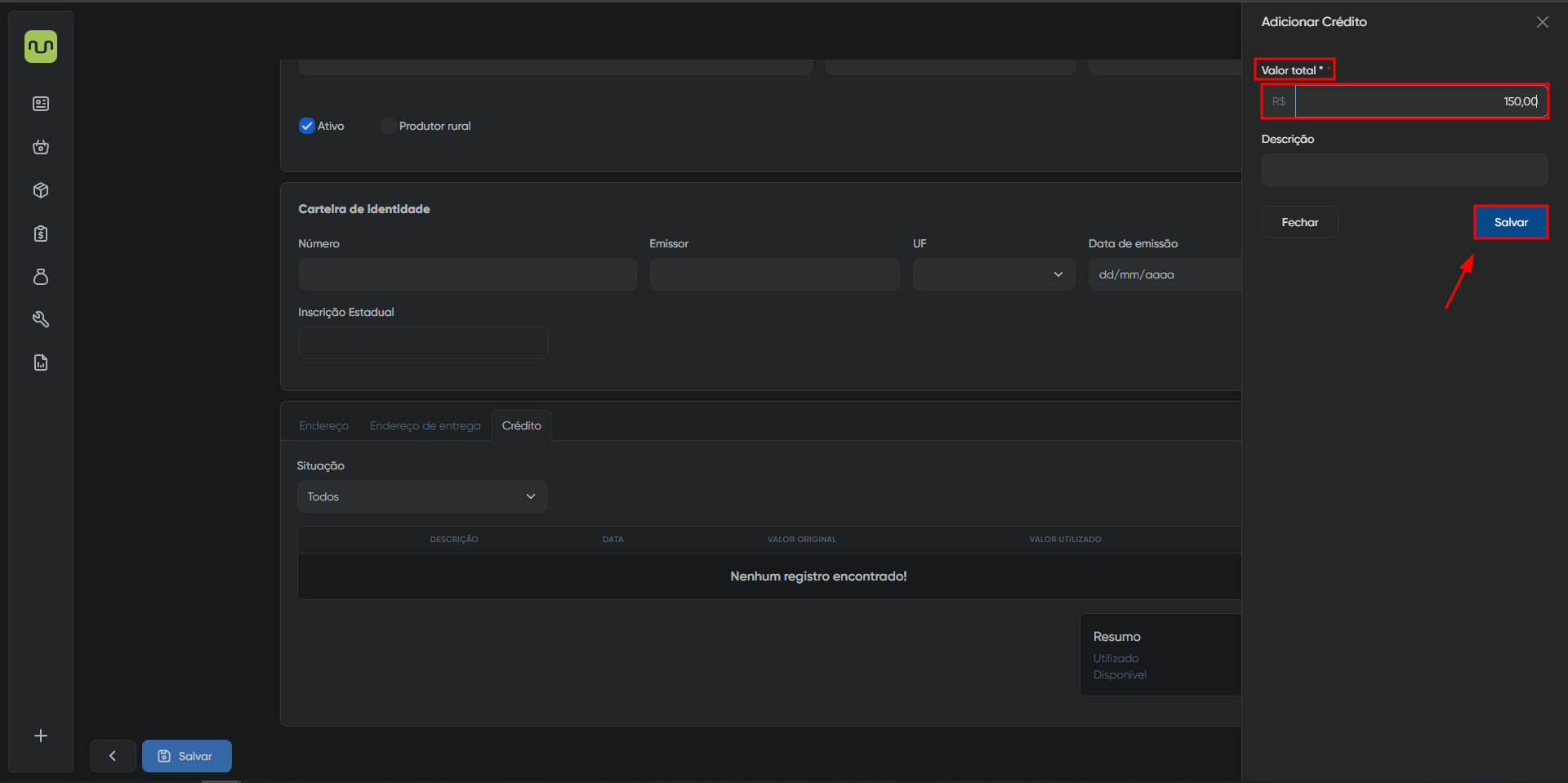Click the Fechar button
The height and width of the screenshot is (783, 1568).
click(1299, 222)
